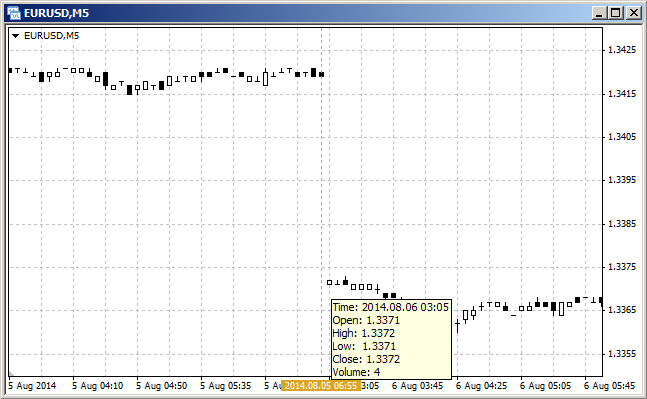
Task: Click the 1.3425 price scale label
Action: tap(622, 50)
